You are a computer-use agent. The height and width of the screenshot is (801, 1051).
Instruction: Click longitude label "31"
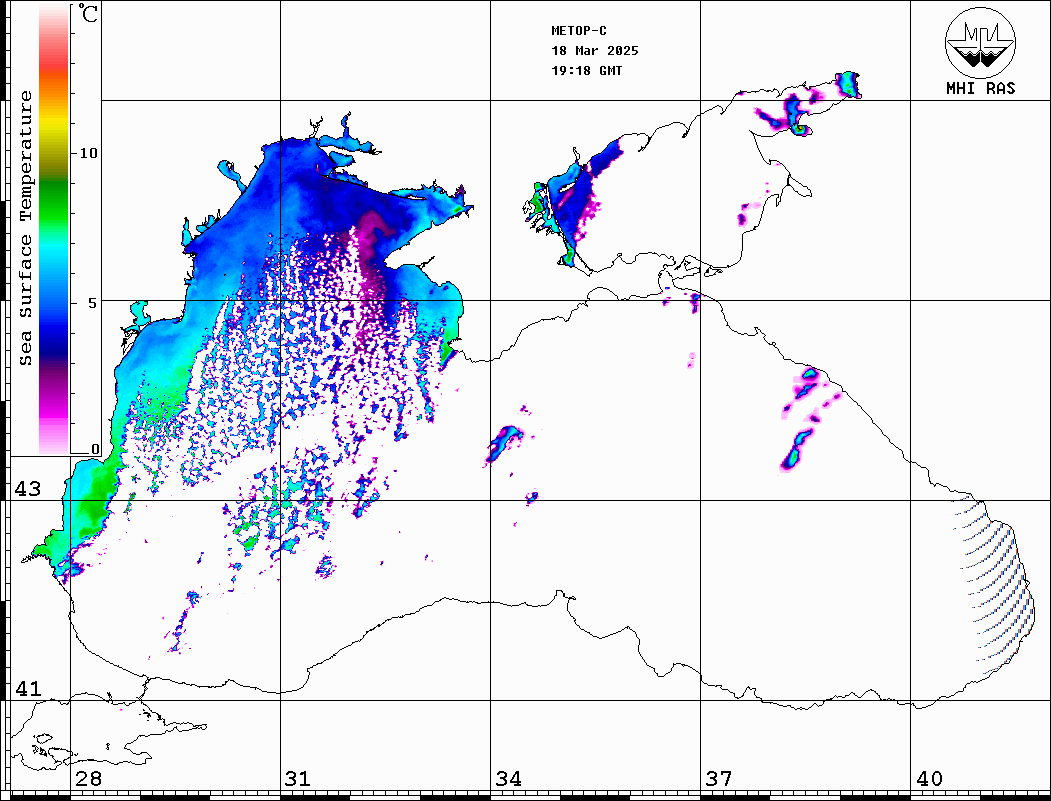(298, 778)
